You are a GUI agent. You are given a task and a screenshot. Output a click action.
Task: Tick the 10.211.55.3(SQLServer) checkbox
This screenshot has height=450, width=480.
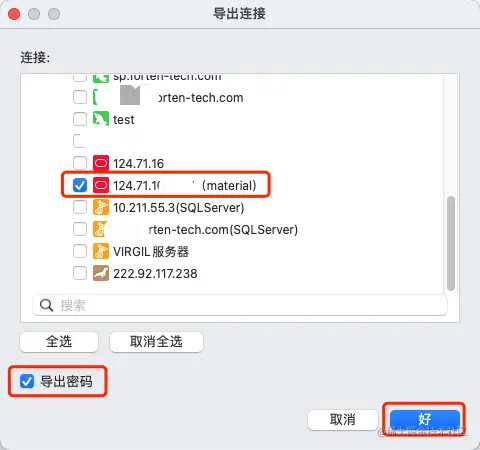pos(80,207)
